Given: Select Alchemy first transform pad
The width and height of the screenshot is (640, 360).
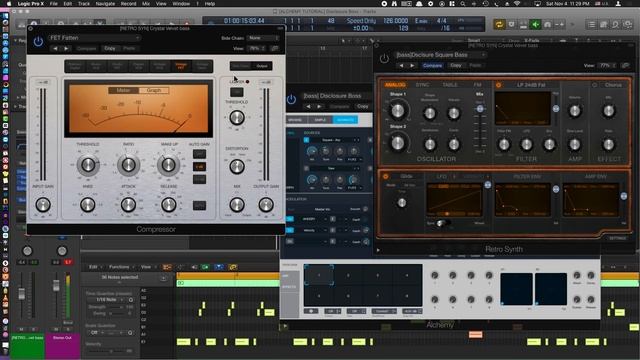Looking at the screenshot, I should coord(319,275).
